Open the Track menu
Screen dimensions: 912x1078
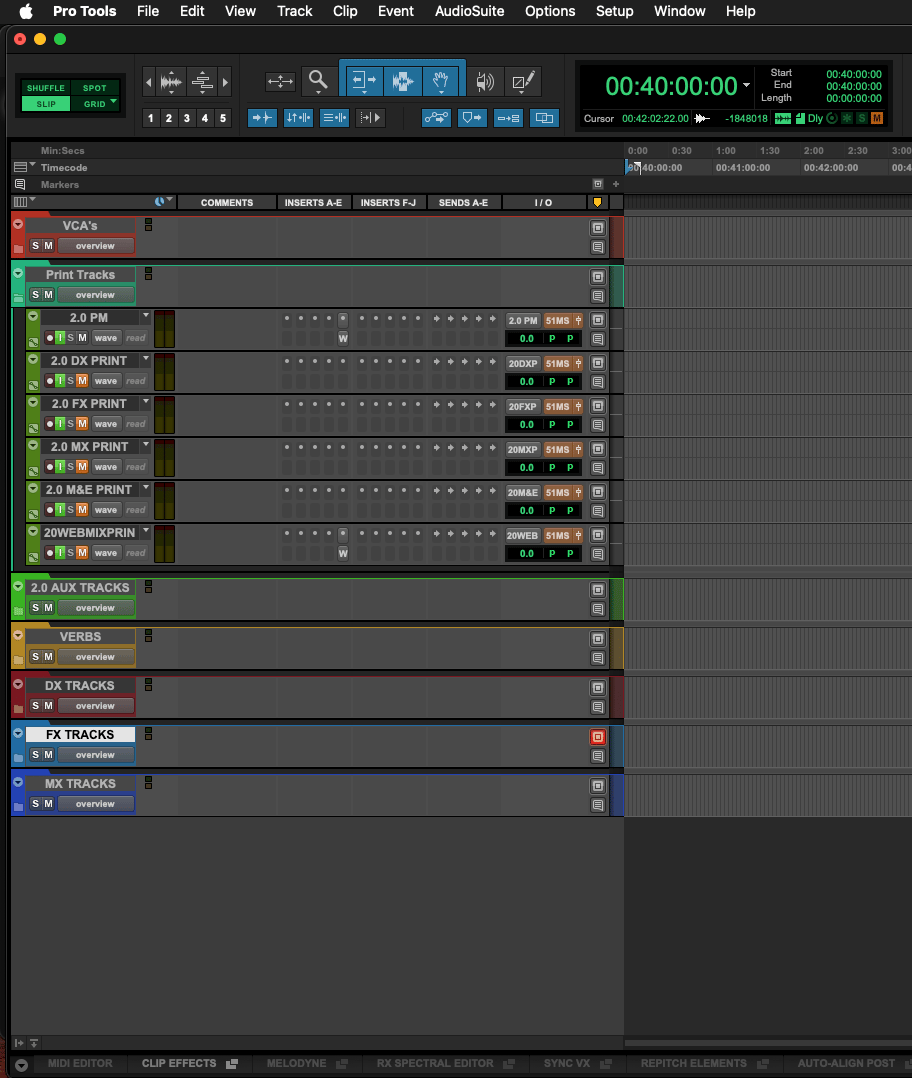pyautogui.click(x=295, y=11)
